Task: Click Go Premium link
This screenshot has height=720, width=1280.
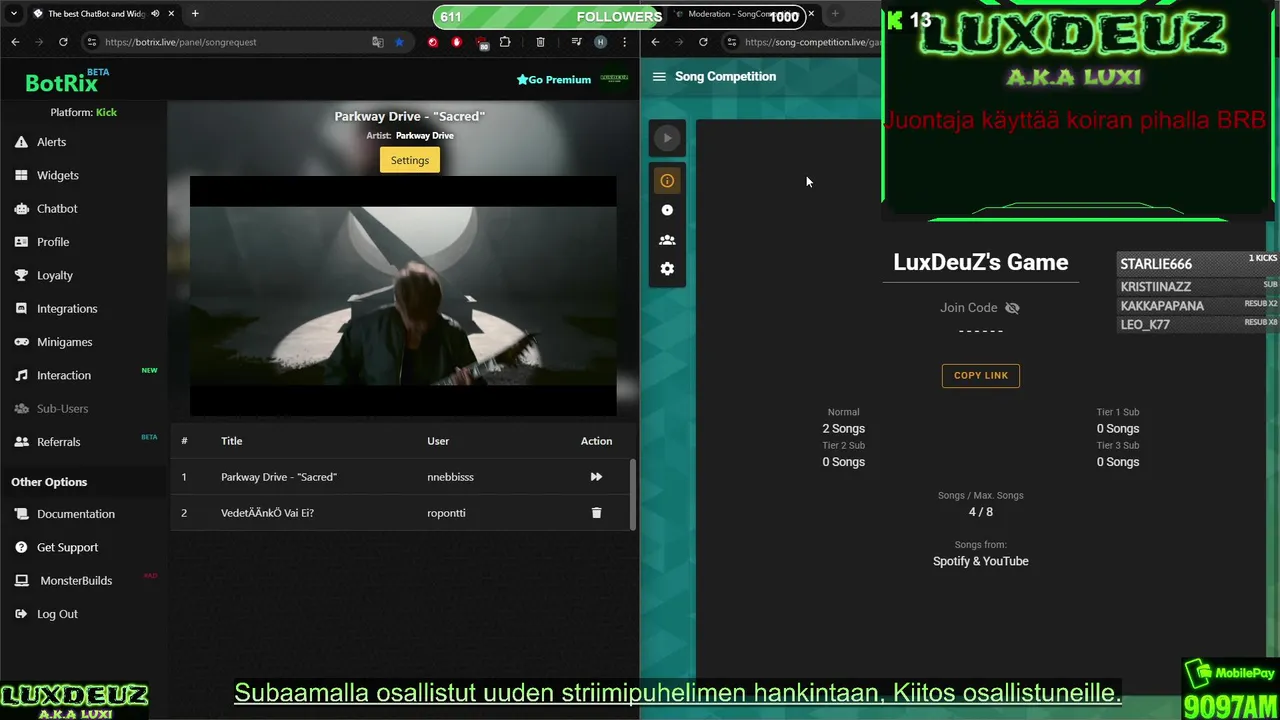Action: point(554,79)
